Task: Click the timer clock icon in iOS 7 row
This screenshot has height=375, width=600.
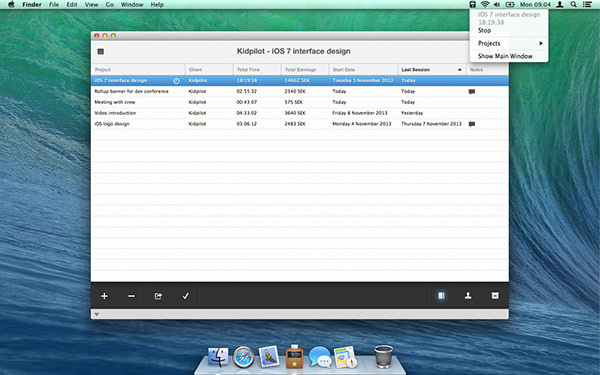Action: (x=176, y=81)
